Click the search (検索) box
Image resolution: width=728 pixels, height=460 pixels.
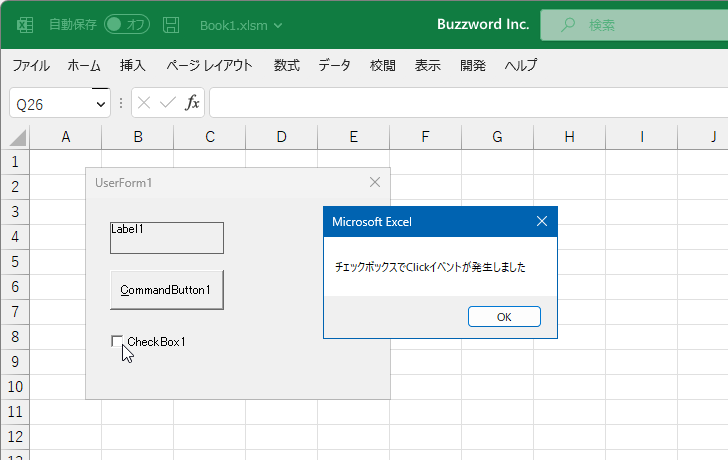click(x=634, y=25)
